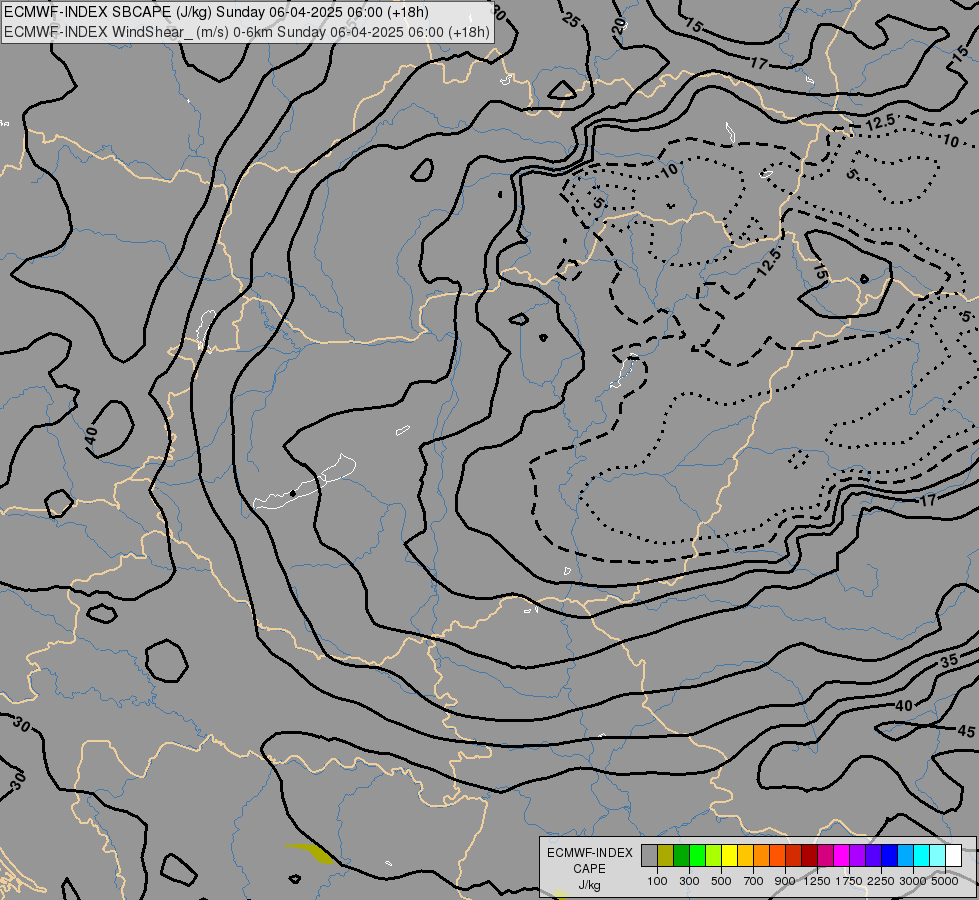Pick the purple swatch after 1750
979x900 pixels.
857,856
